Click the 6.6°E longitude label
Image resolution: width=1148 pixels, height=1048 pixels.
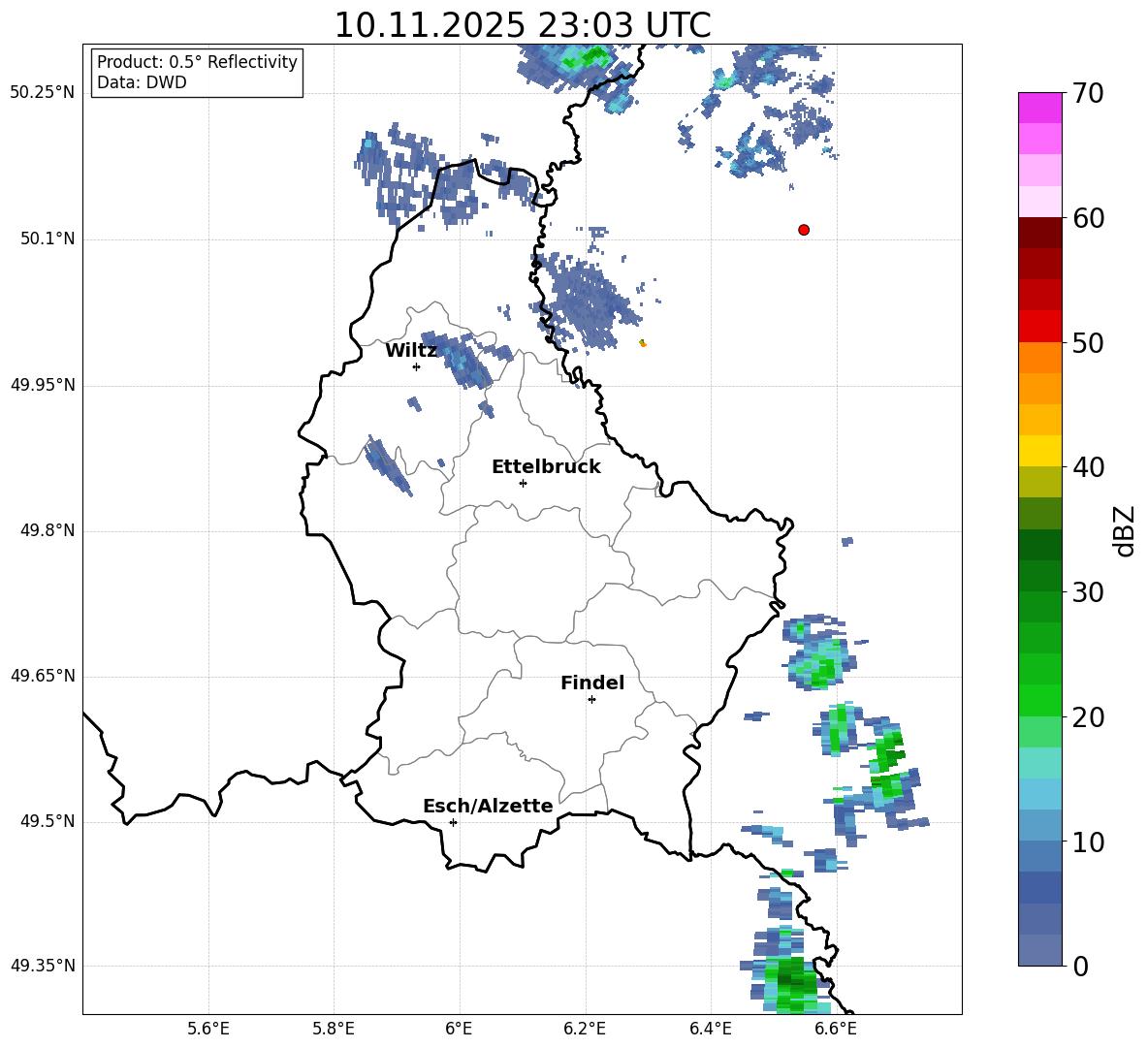tap(836, 1029)
